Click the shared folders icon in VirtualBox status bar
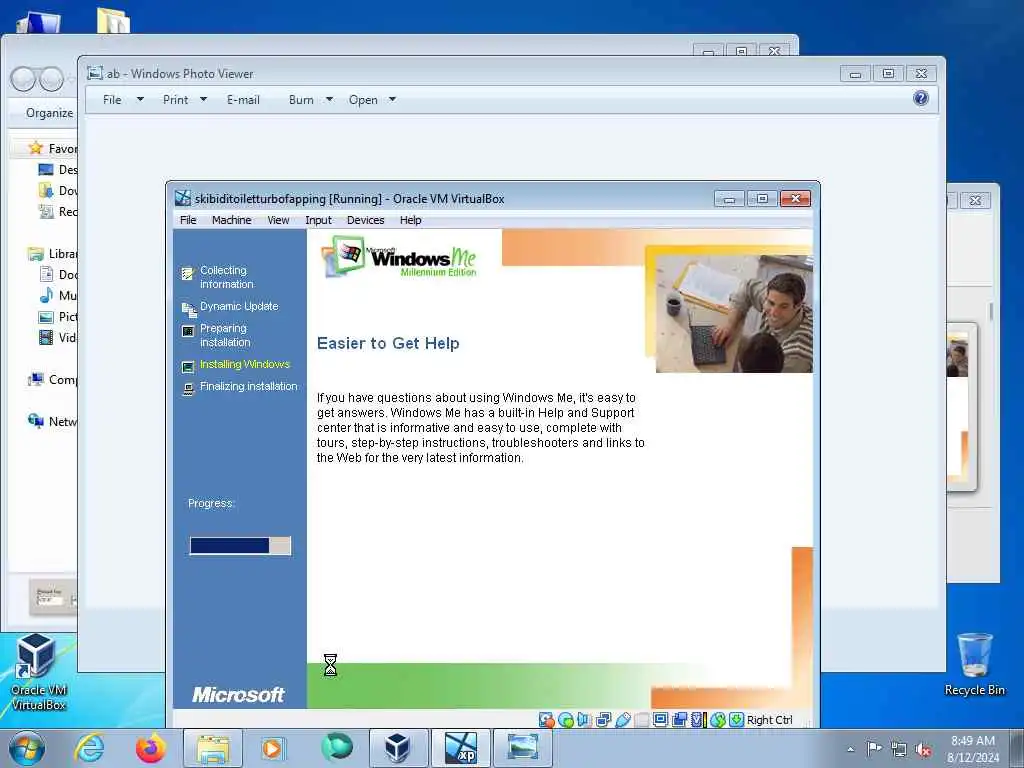 coord(641,720)
